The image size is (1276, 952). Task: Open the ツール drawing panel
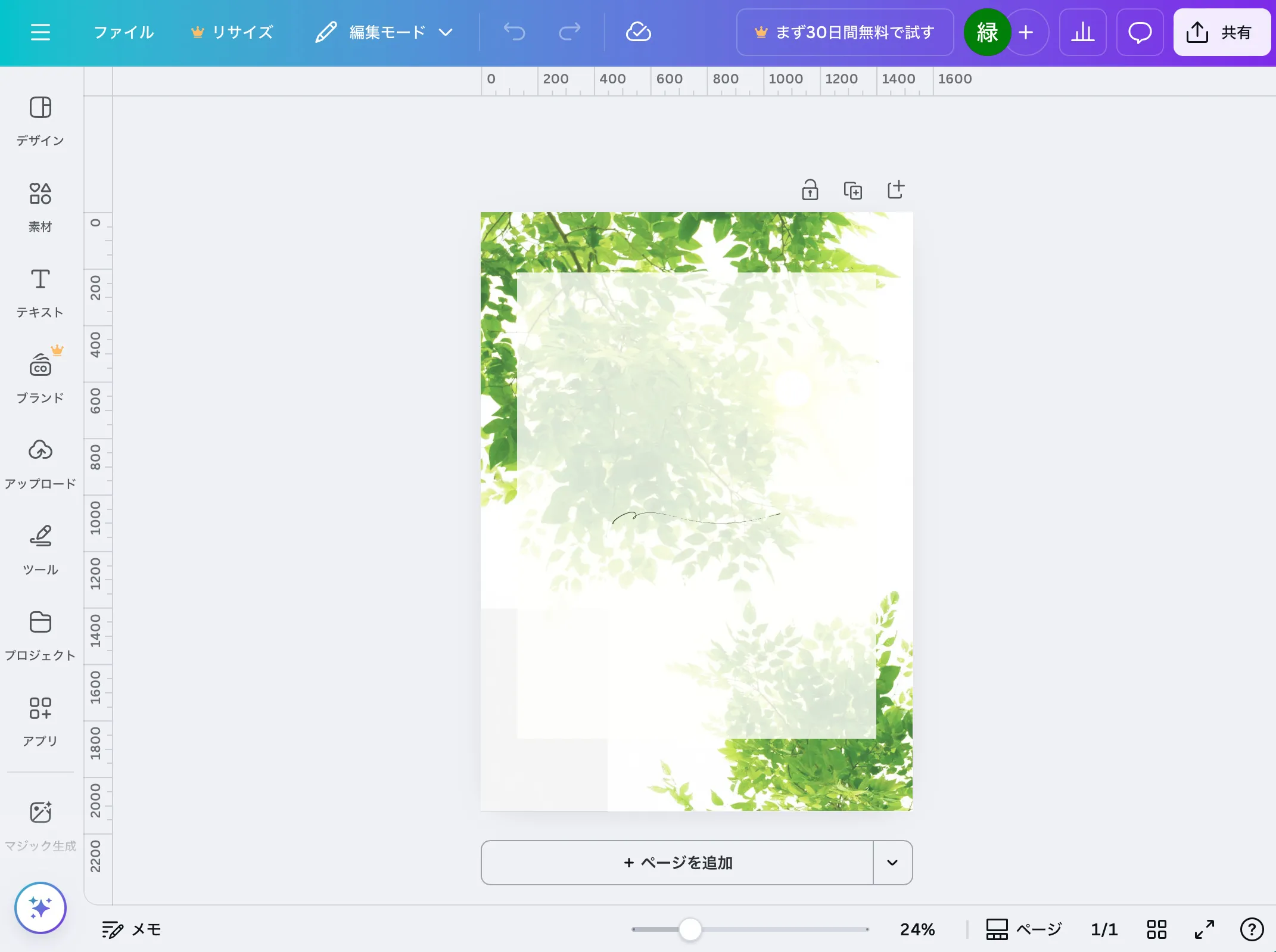[x=40, y=550]
